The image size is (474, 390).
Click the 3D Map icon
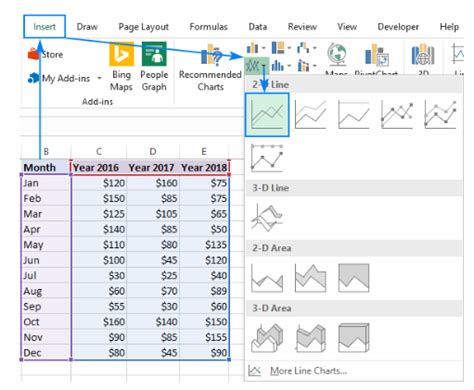tap(423, 55)
